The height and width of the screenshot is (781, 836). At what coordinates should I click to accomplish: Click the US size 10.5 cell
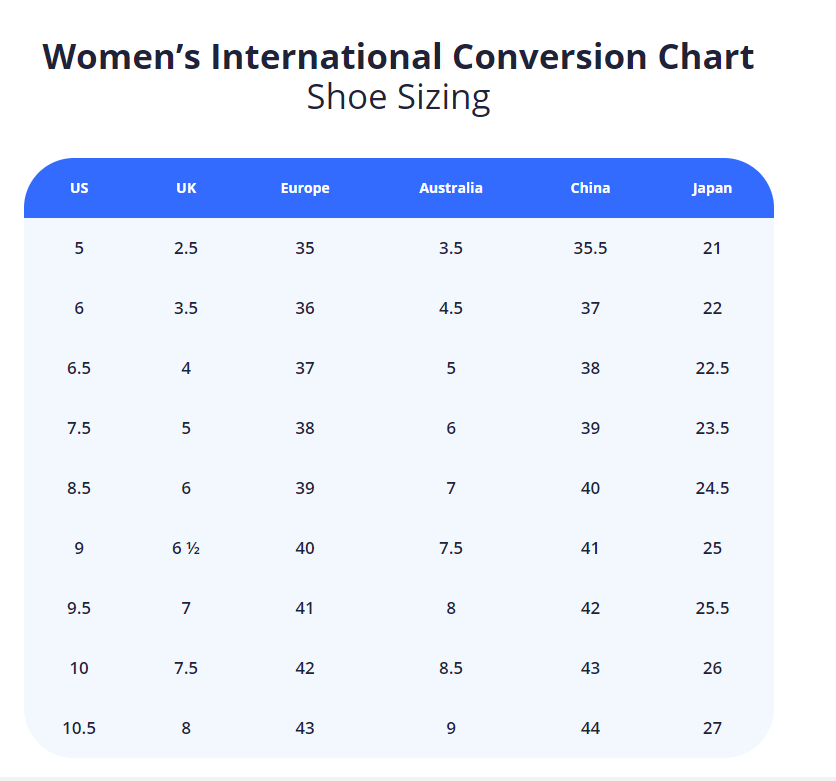pos(79,728)
